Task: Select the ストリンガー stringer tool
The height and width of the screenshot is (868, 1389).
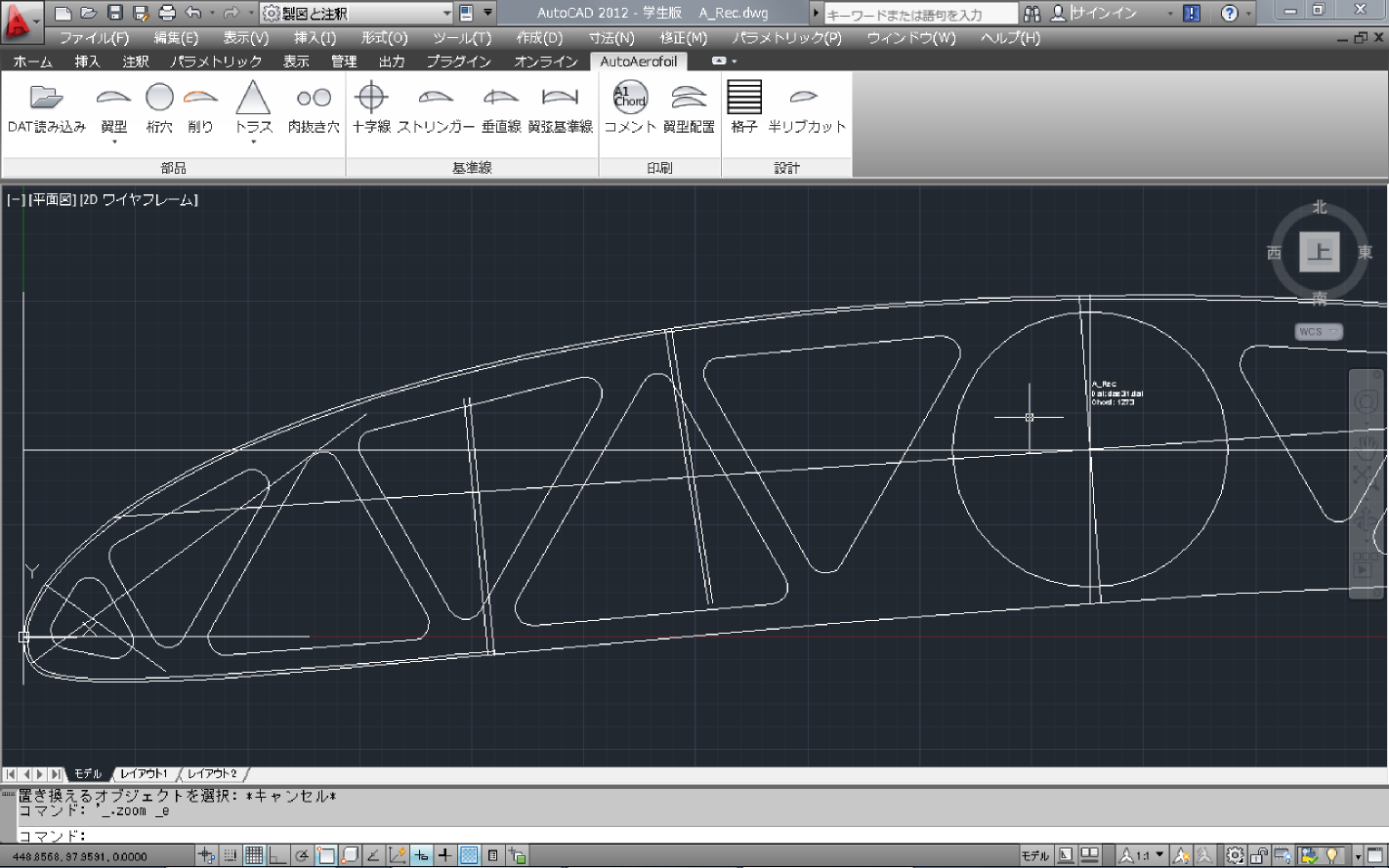Action: click(x=436, y=97)
